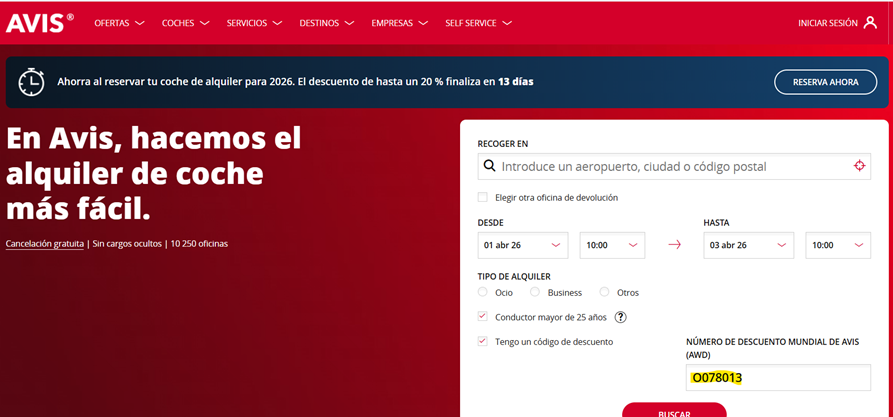Select the Business rental type
Viewport: 893px width, 417px height.
(x=535, y=292)
